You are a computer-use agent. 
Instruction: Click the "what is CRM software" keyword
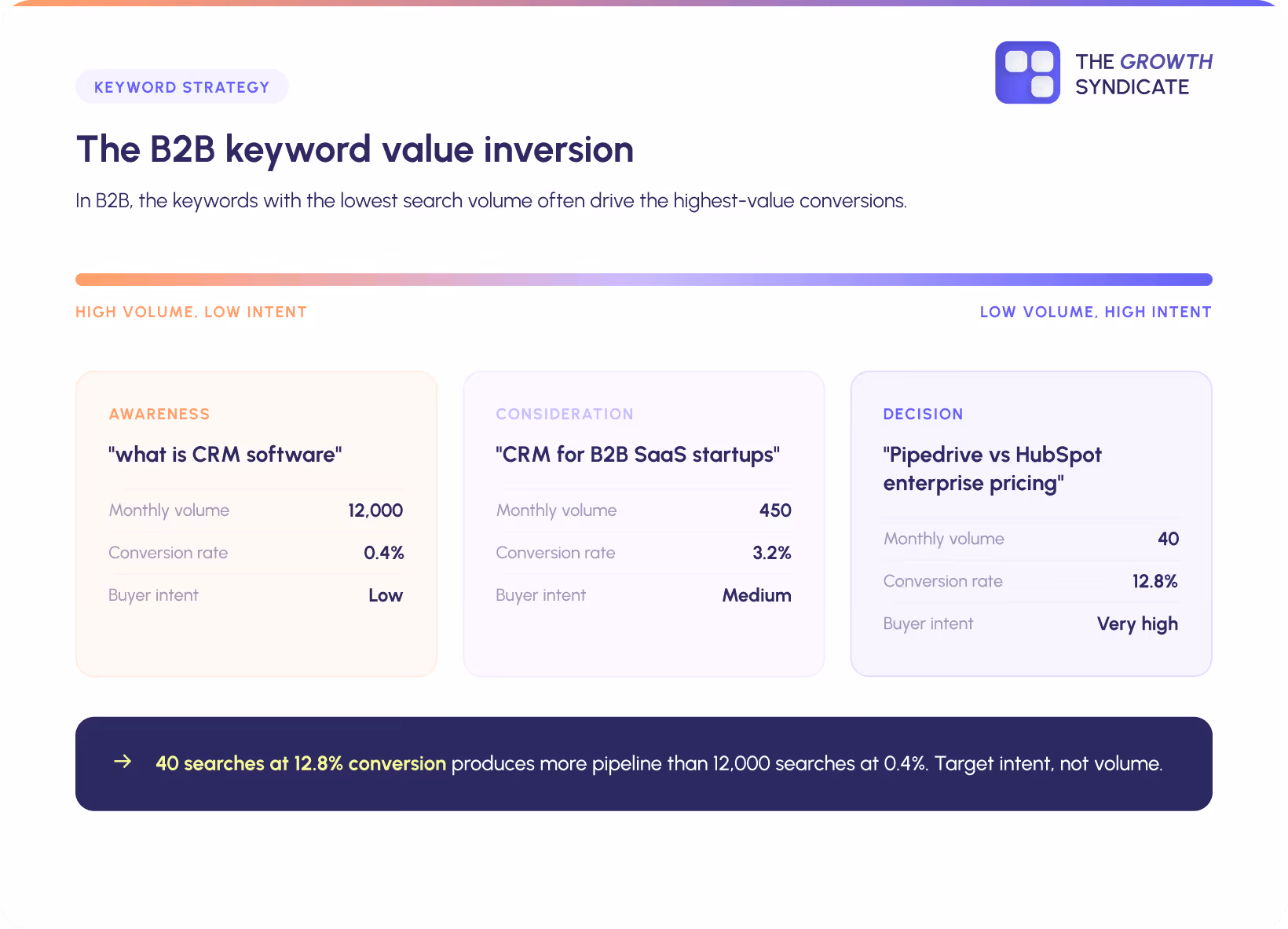coord(225,455)
